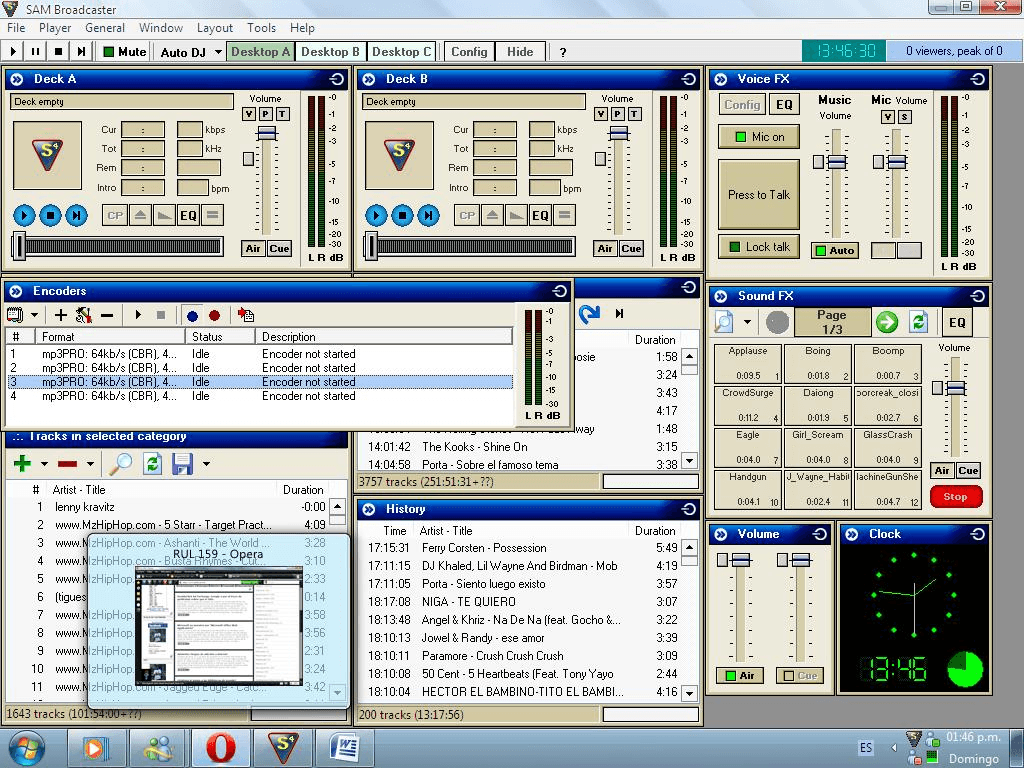Stop Sound FX playback with the Stop button
Screen dimensions: 1024x768
tap(955, 496)
